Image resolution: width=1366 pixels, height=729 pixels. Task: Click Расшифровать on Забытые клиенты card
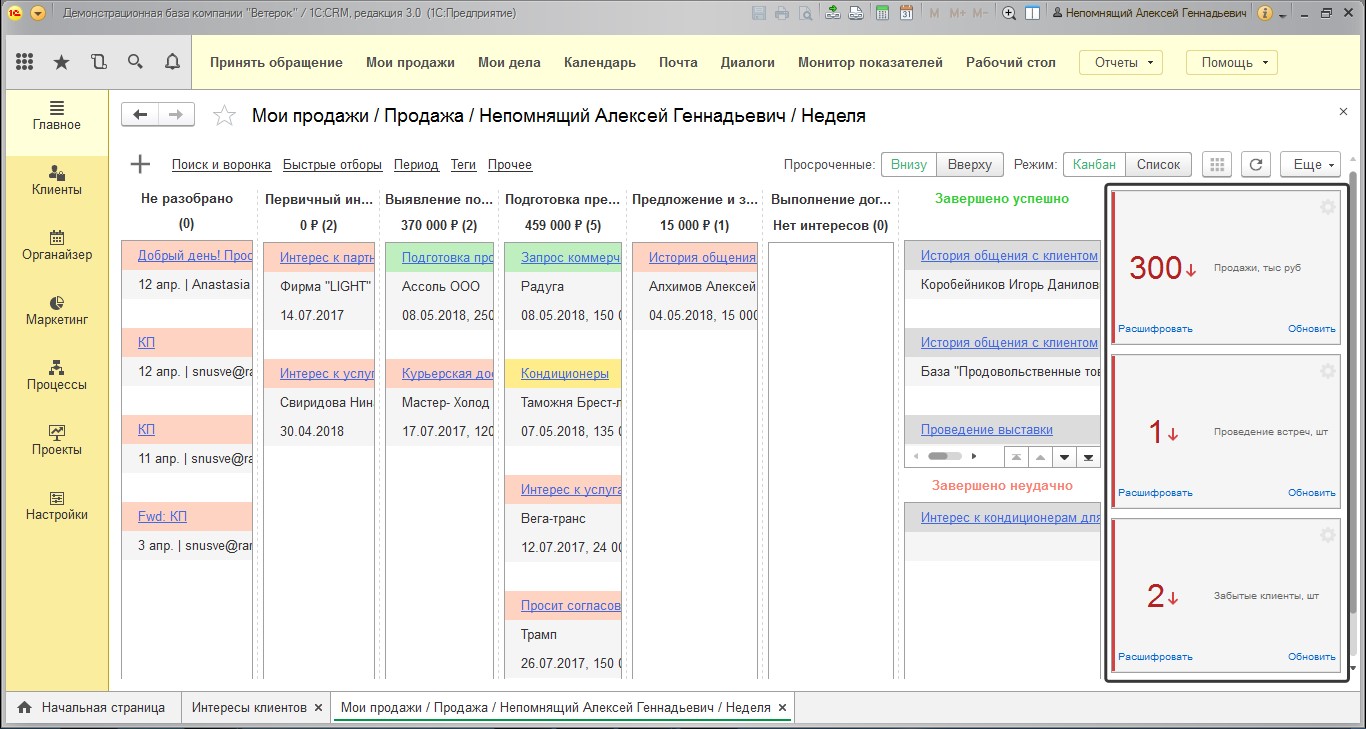click(x=1155, y=657)
